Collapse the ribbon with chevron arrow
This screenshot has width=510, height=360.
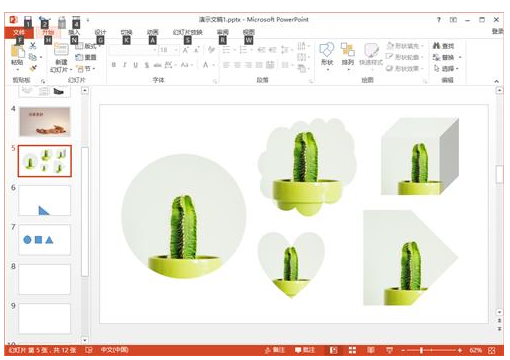496,81
